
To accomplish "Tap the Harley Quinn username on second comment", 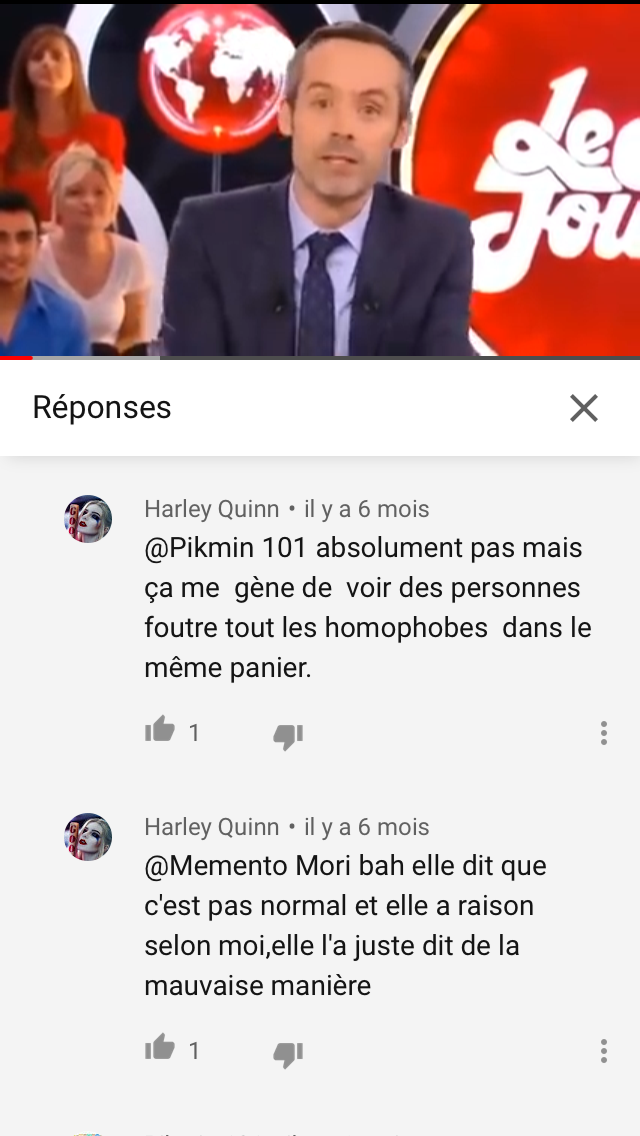I will point(212,827).
